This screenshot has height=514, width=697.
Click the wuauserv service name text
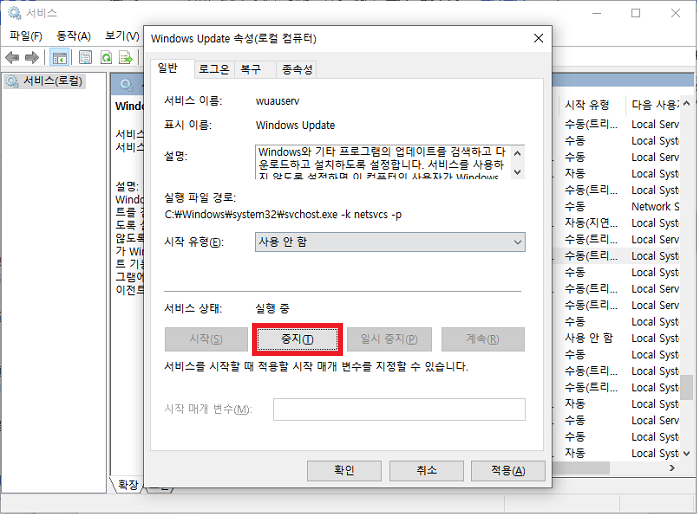(x=278, y=101)
